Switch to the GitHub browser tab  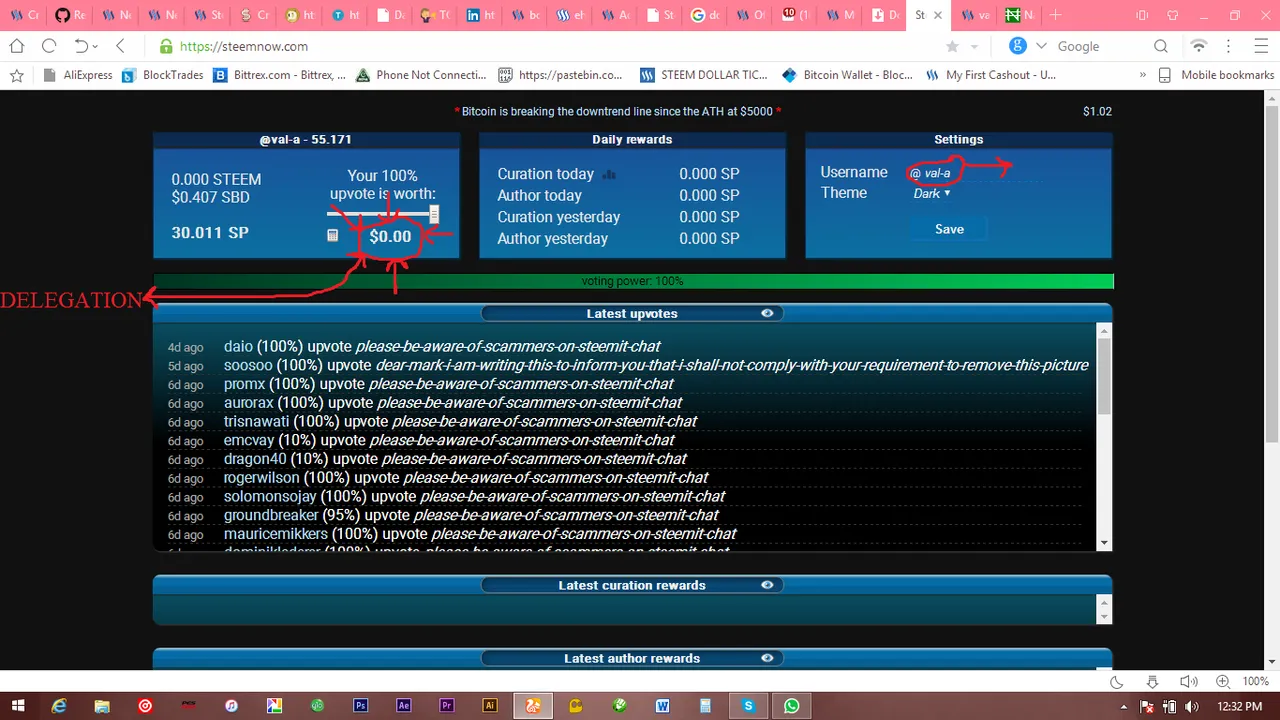tap(70, 15)
